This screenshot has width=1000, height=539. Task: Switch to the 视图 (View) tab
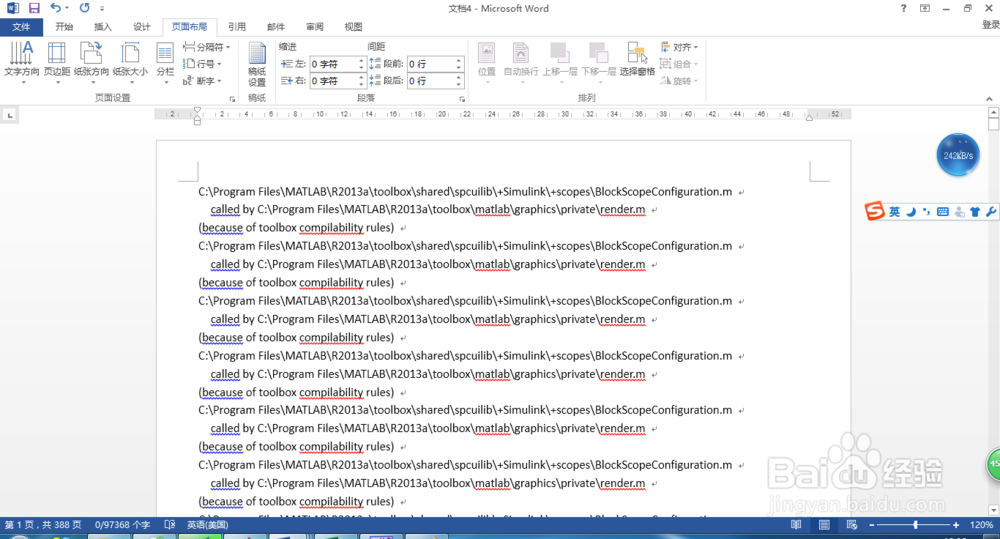[x=353, y=27]
